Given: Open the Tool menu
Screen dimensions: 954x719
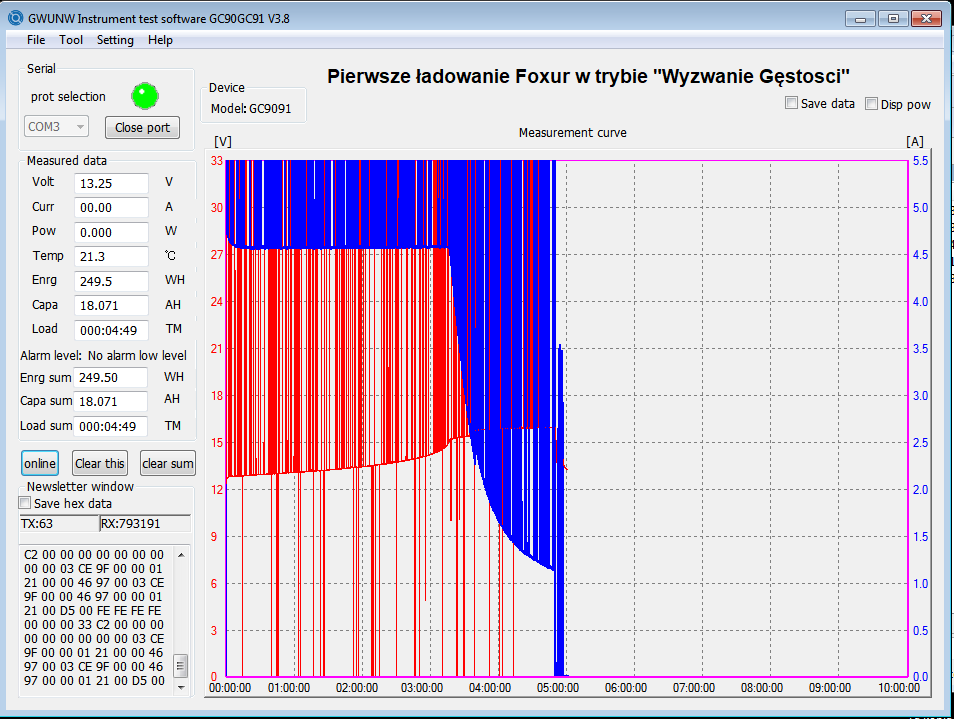Looking at the screenshot, I should click(71, 40).
